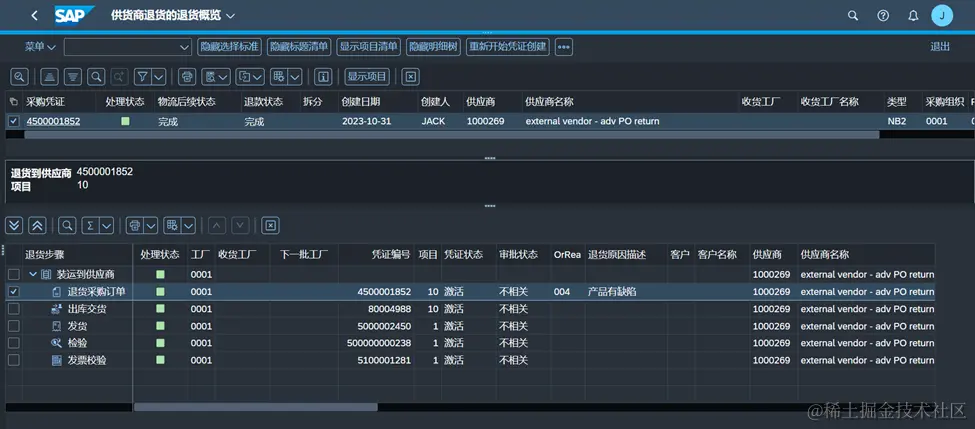Open the sum Σ dropdown arrow in lower toolbar
This screenshot has height=429, width=975.
pos(106,225)
